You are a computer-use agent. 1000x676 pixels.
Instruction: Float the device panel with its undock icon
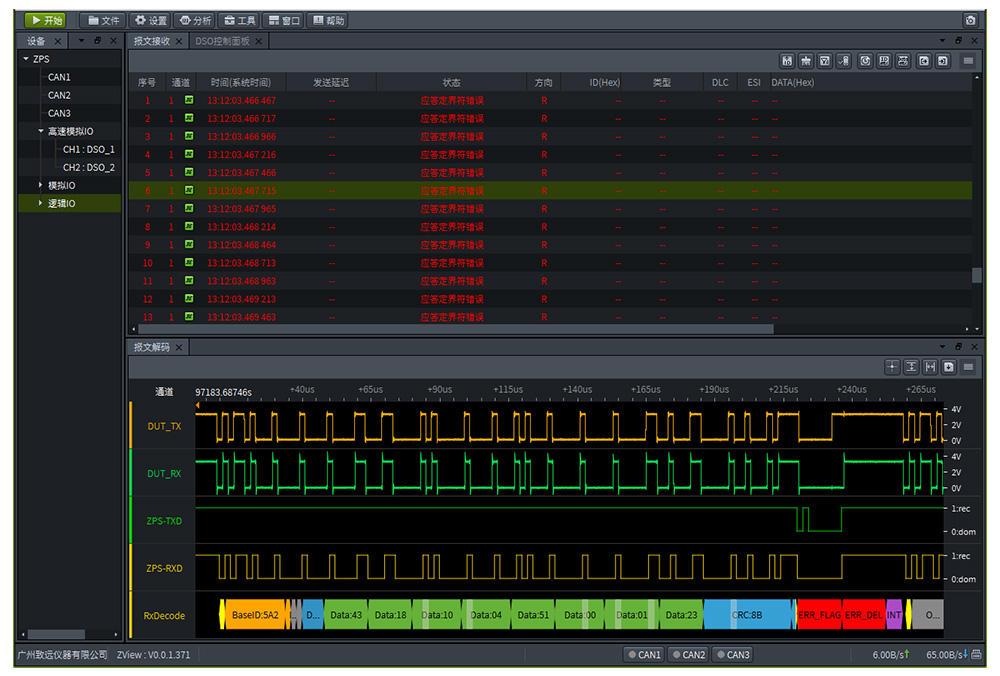[98, 41]
